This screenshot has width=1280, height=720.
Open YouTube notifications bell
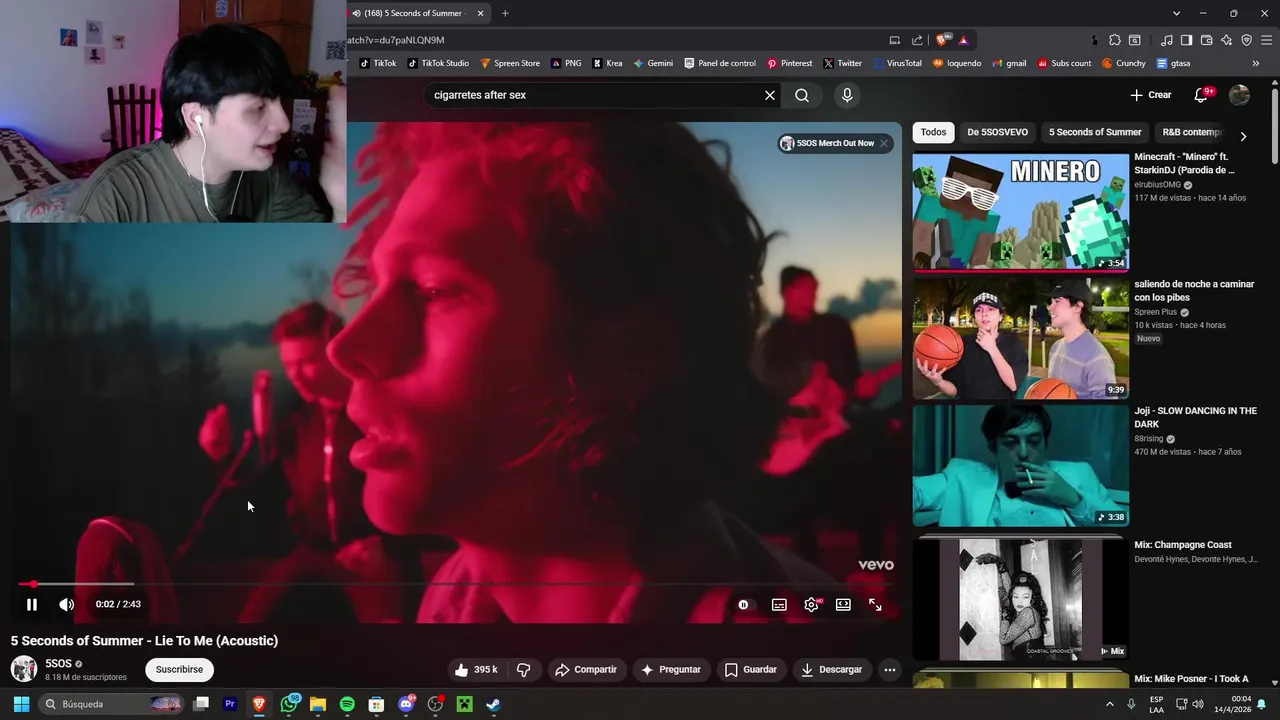click(1201, 95)
